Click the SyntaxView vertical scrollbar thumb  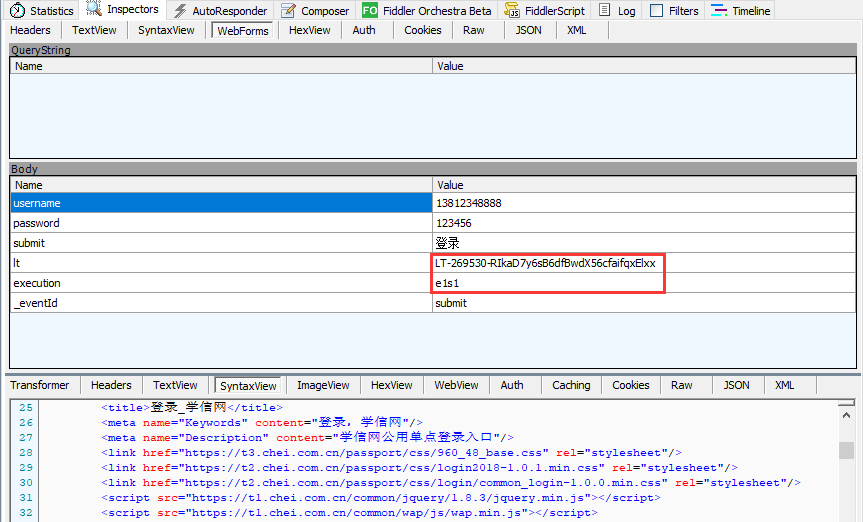846,450
